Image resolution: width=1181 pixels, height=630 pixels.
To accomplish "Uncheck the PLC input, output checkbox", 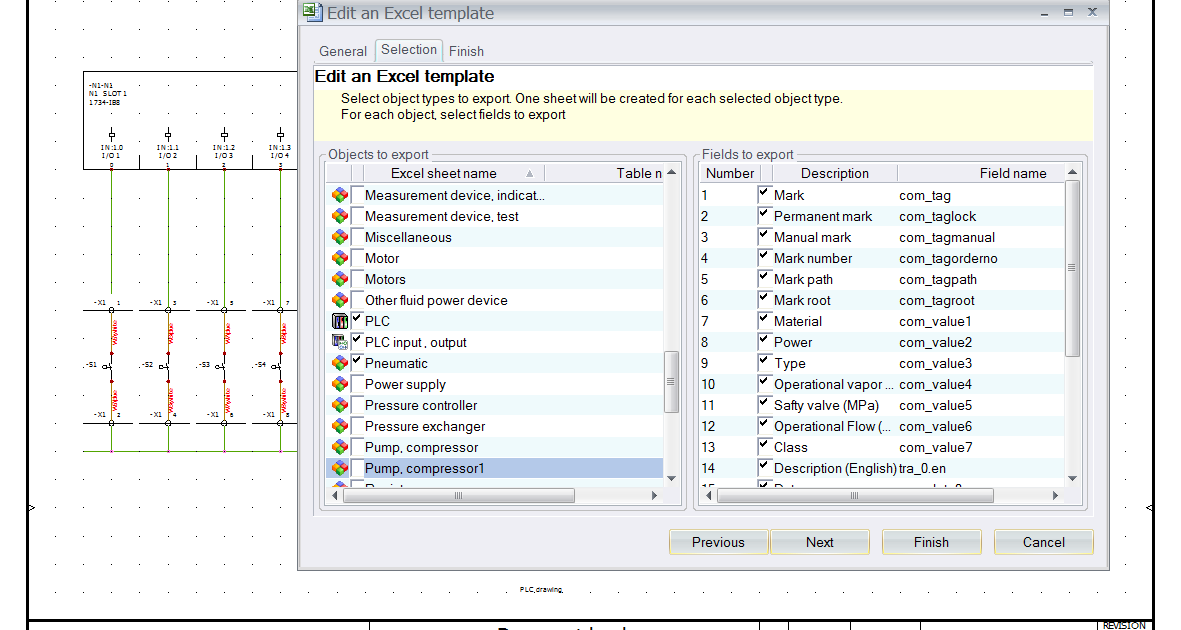I will (x=357, y=341).
